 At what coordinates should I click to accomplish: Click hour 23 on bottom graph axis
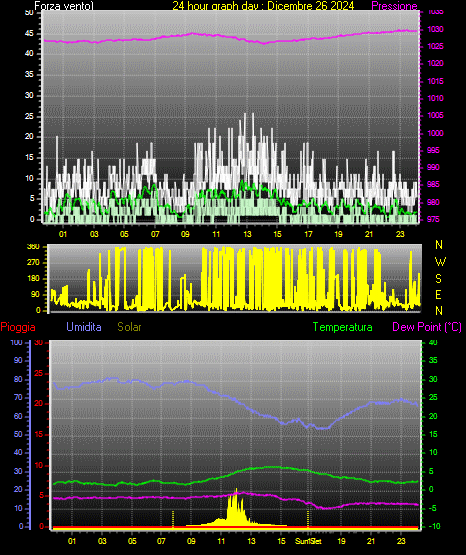(401, 541)
